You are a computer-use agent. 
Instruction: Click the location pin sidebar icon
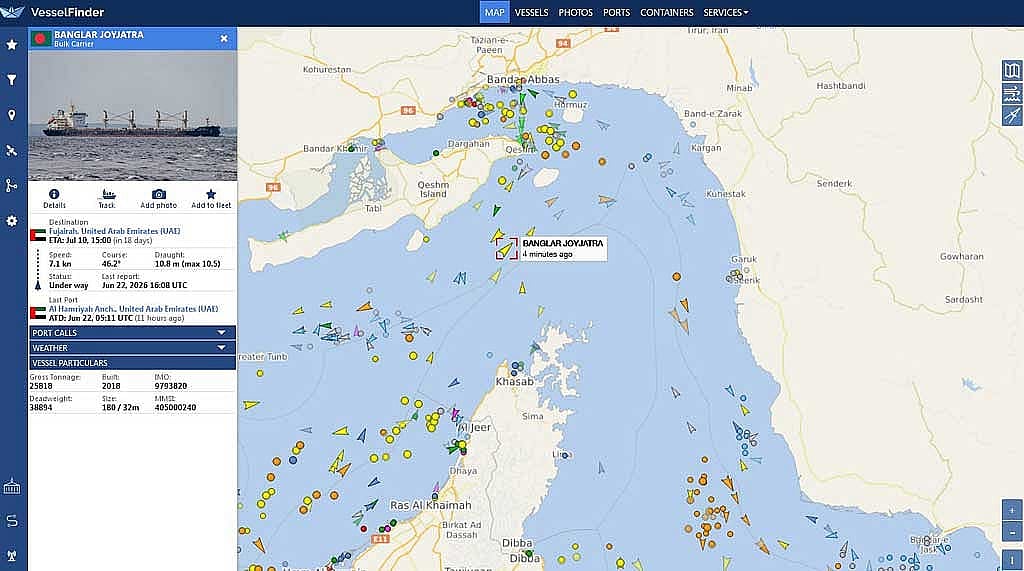coord(12,115)
